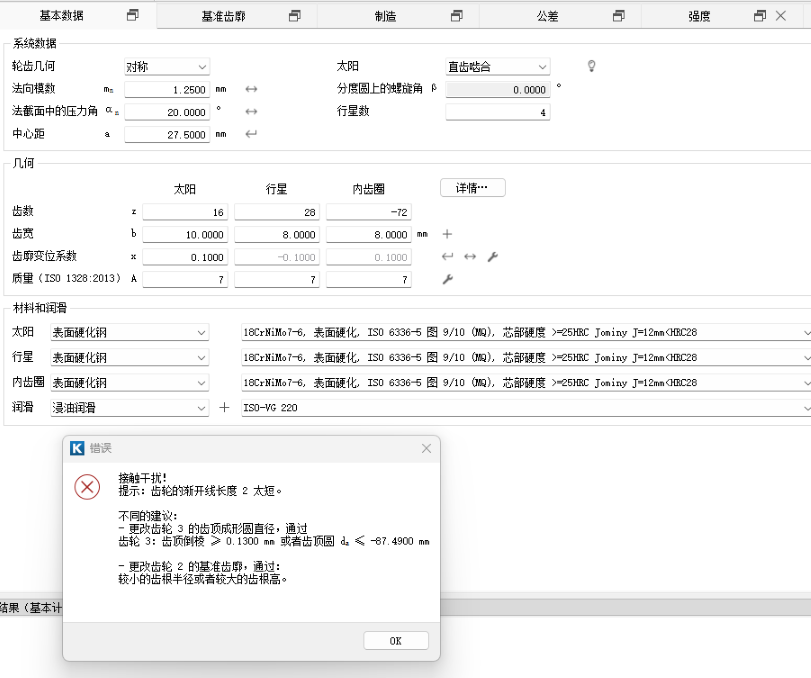This screenshot has height=678, width=811.
Task: Undock the 基本数据 tab window icon
Action: [132, 16]
